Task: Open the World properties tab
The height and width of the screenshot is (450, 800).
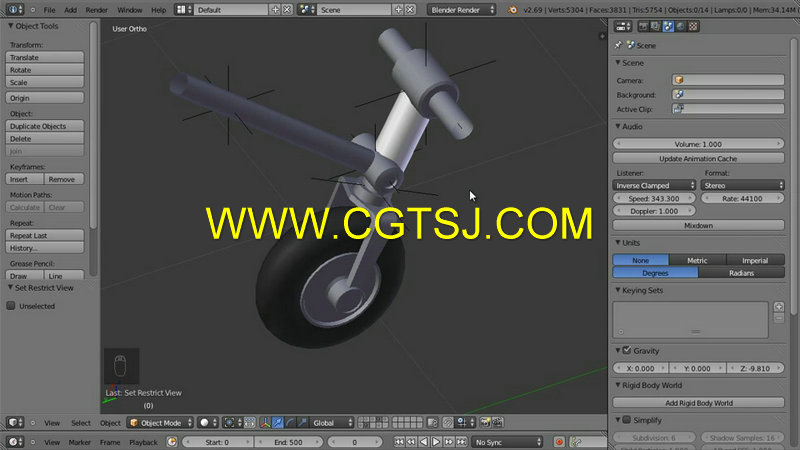Action: [x=680, y=26]
